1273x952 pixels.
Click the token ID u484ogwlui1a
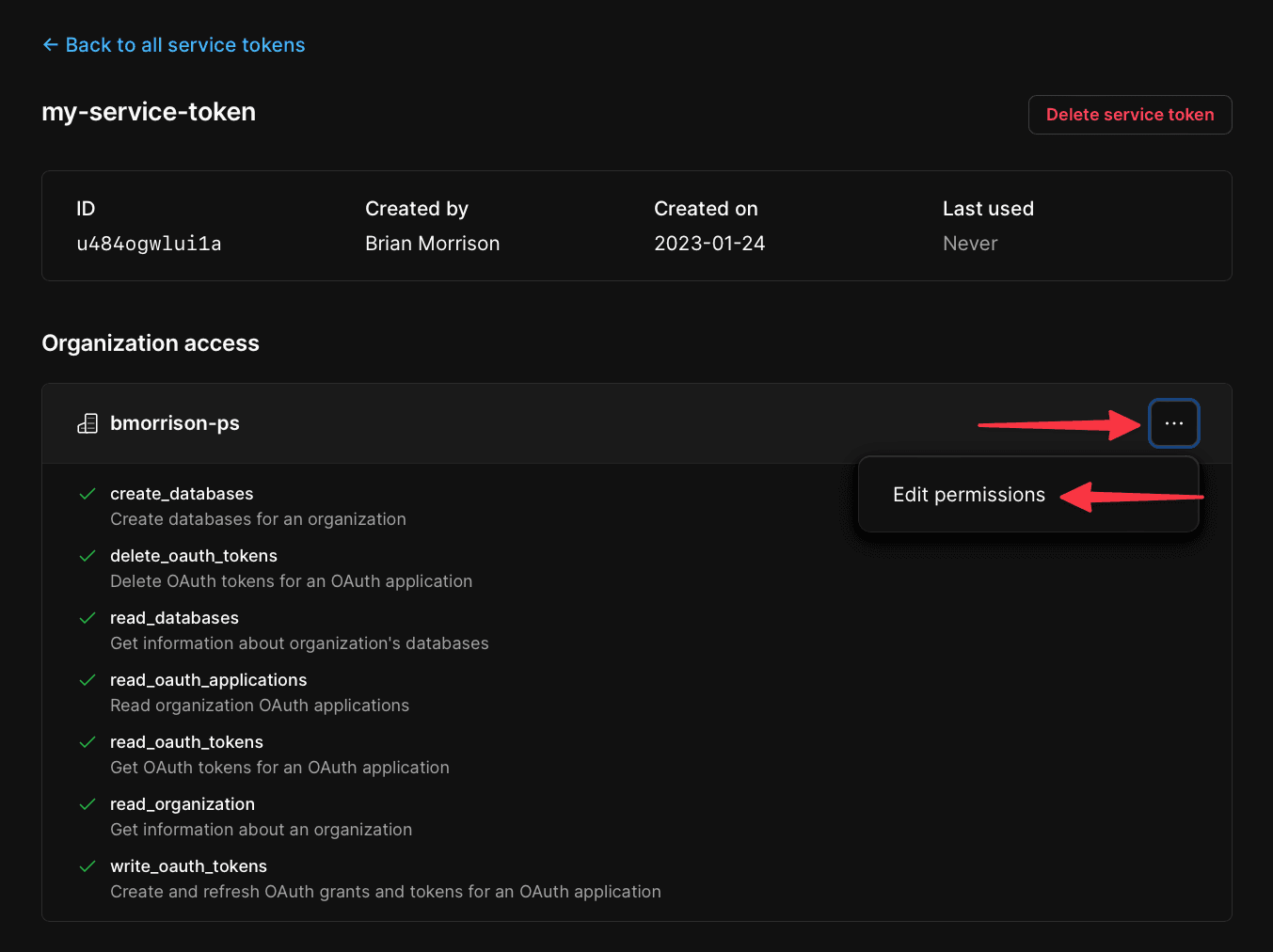pyautogui.click(x=149, y=244)
